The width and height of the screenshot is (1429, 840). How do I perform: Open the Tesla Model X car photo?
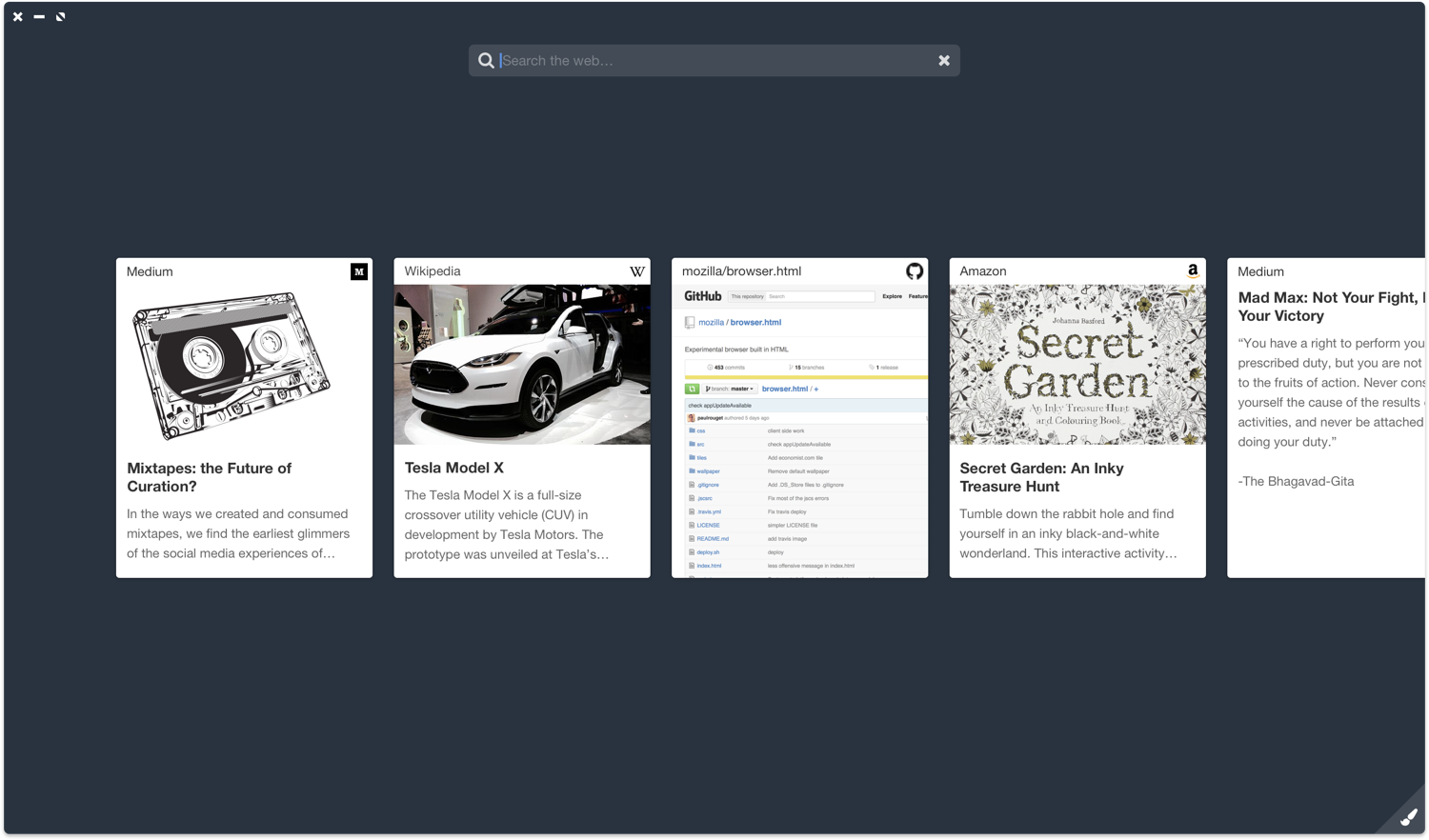point(522,365)
